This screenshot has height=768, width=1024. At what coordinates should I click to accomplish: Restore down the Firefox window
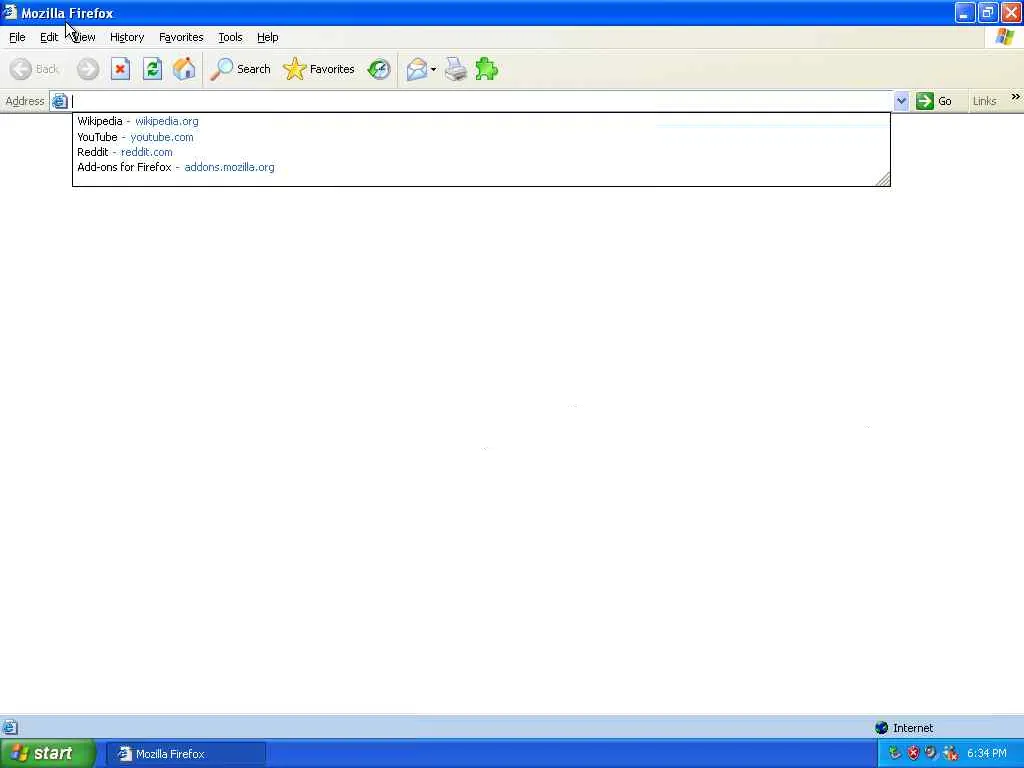[987, 12]
